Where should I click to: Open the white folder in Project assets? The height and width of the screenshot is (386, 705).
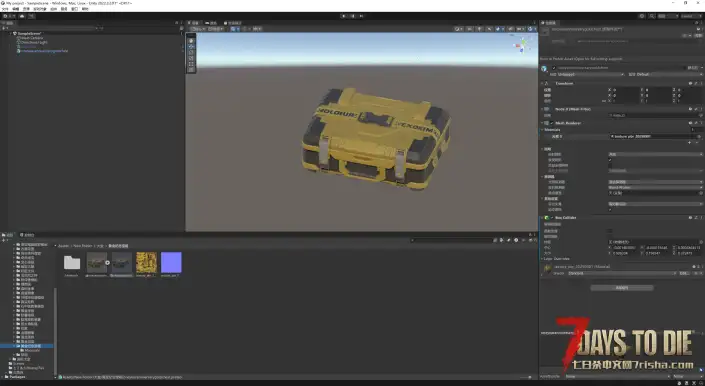click(x=71, y=262)
